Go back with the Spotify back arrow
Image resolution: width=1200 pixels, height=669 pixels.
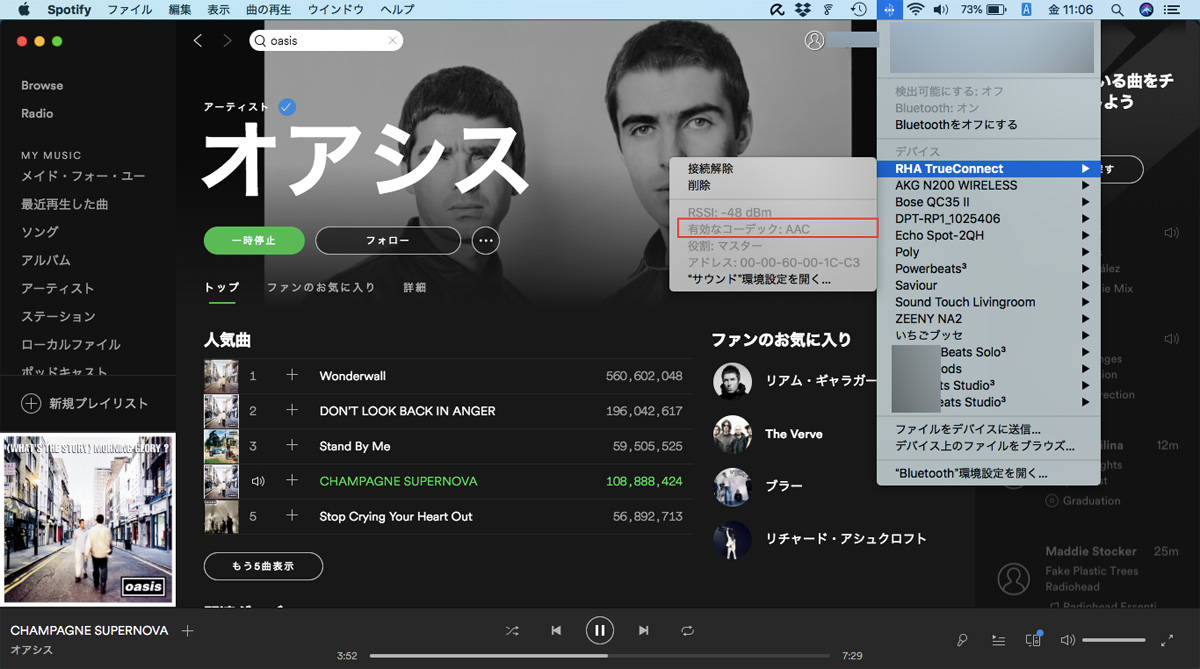(x=198, y=40)
